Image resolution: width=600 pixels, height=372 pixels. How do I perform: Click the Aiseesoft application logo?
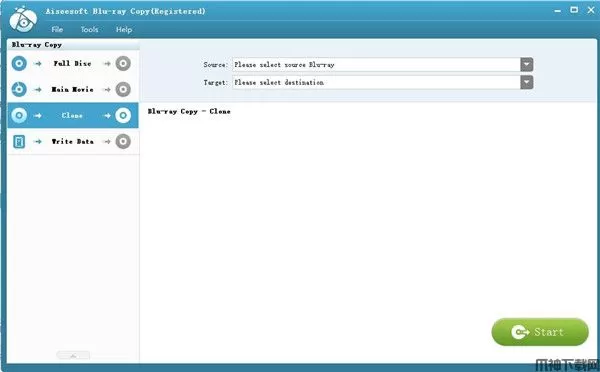tap(23, 20)
